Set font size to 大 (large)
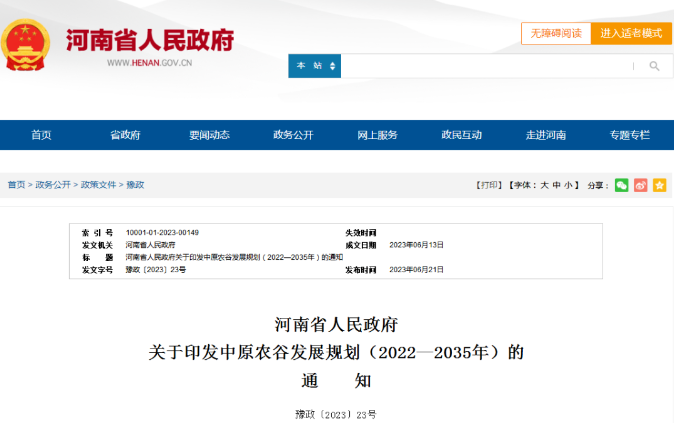Screen dimensions: 676x439 pos(545,185)
